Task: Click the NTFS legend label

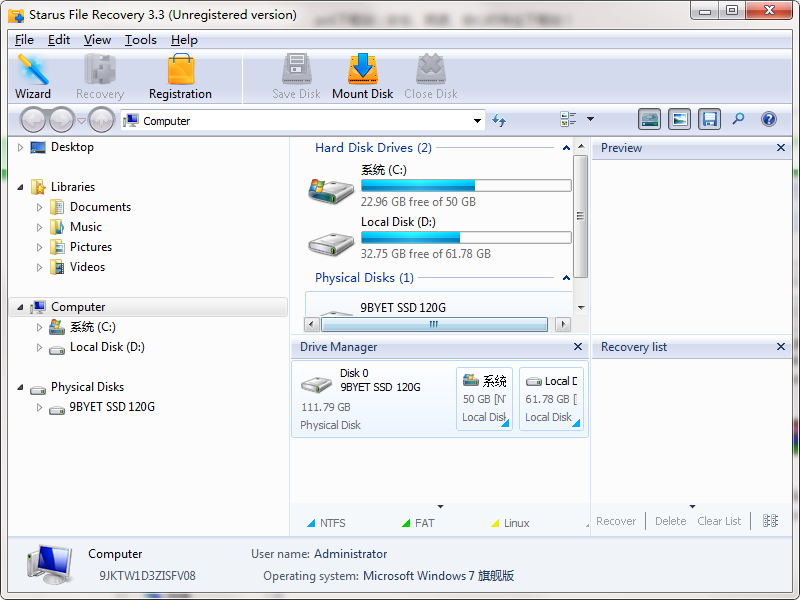Action: tap(332, 523)
